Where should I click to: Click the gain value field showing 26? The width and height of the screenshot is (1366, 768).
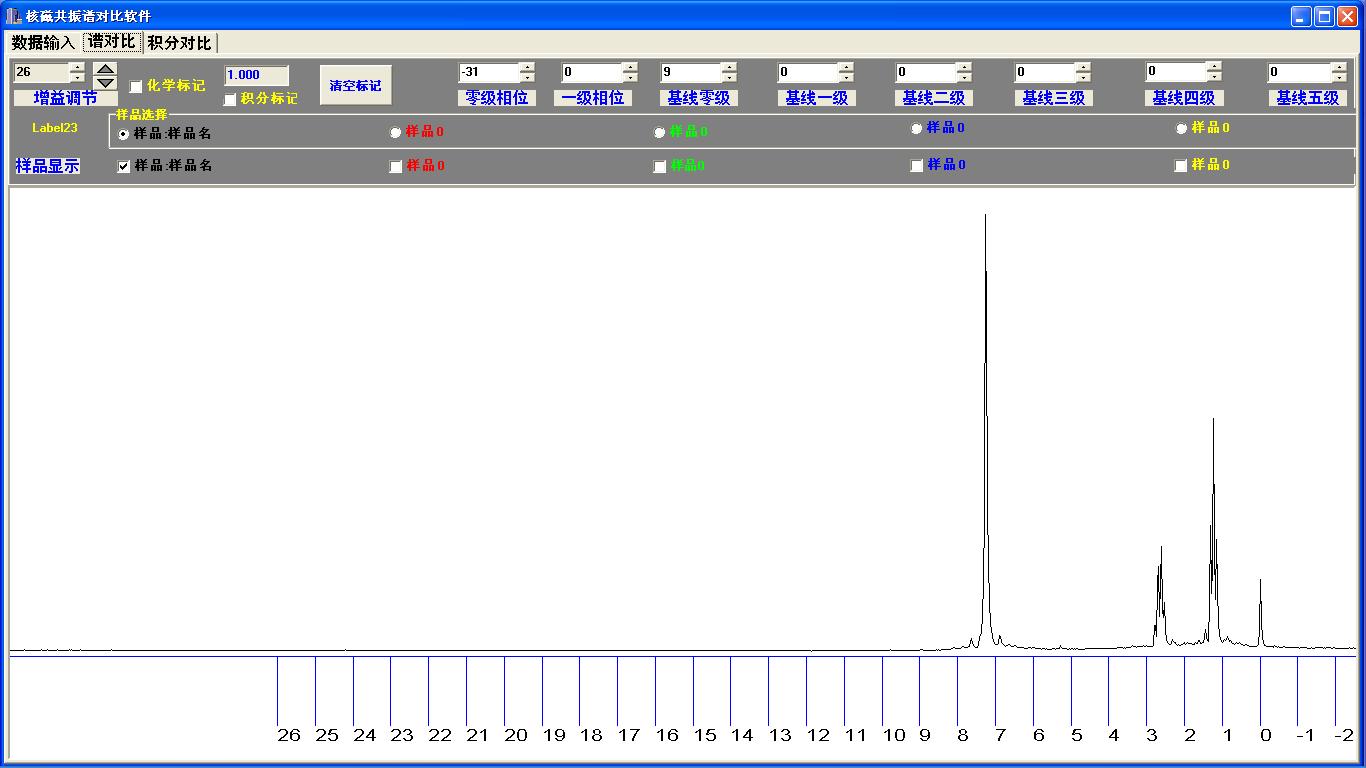coord(41,72)
